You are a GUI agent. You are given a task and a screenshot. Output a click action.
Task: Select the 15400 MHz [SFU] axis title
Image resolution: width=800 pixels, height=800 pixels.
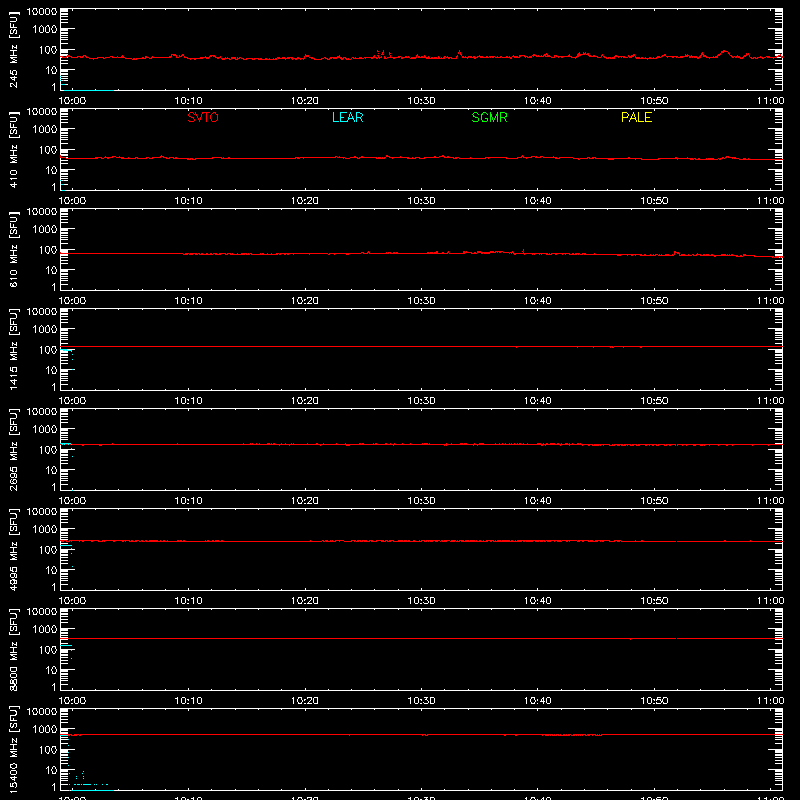point(14,749)
